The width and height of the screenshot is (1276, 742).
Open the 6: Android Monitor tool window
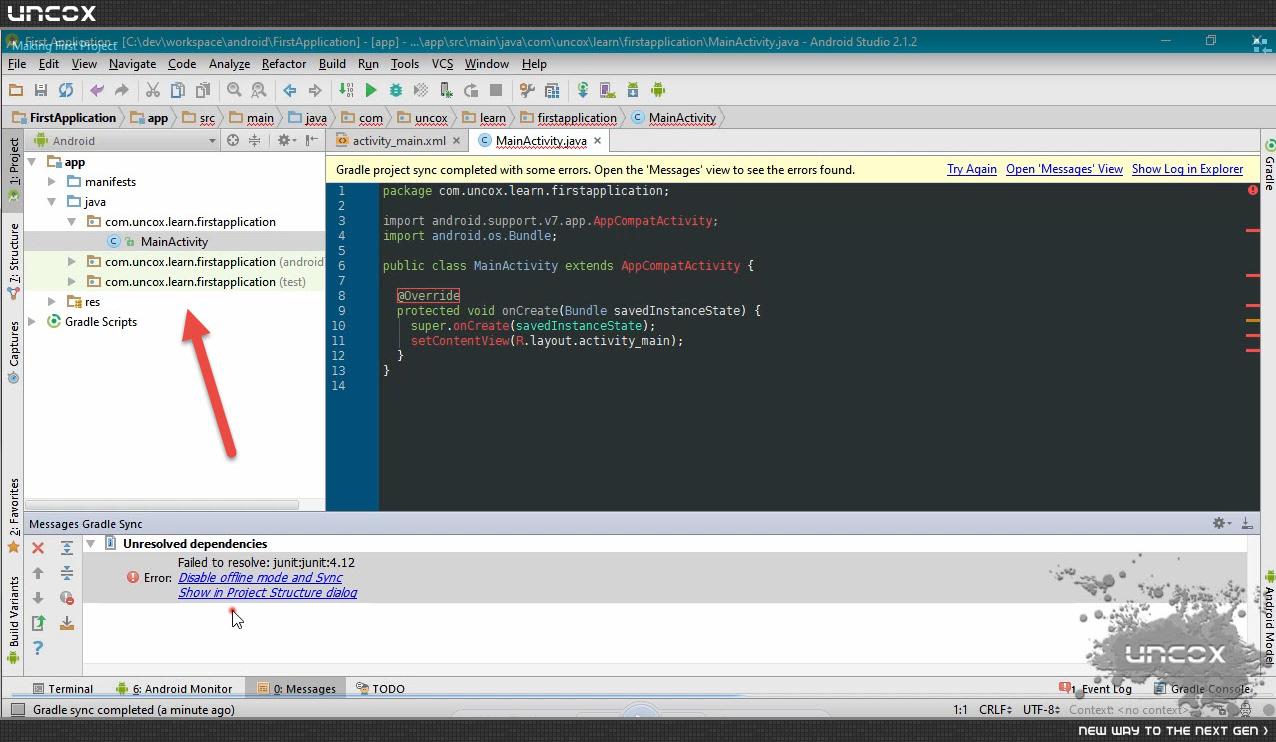click(173, 689)
